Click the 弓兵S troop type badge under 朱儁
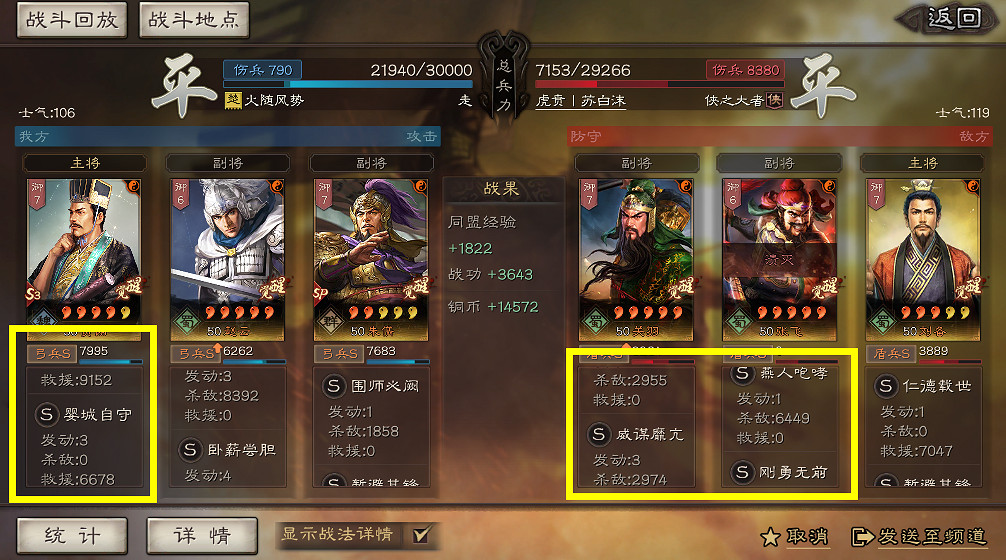The image size is (1006, 560). point(339,353)
